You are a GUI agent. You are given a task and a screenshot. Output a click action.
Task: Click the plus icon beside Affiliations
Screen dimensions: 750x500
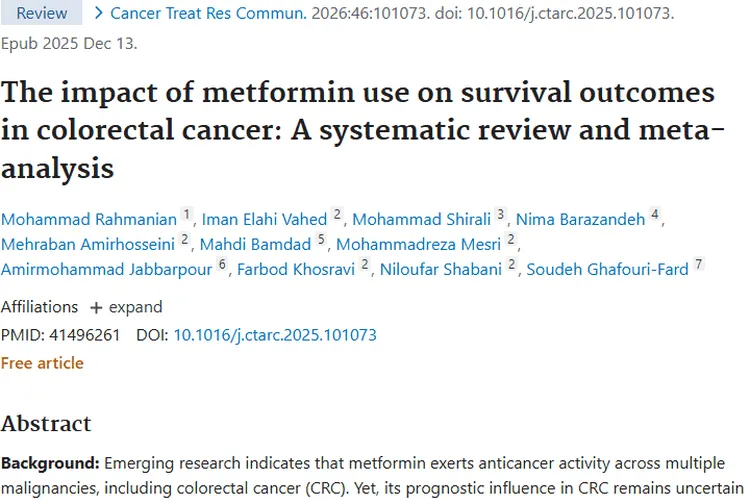click(96, 307)
